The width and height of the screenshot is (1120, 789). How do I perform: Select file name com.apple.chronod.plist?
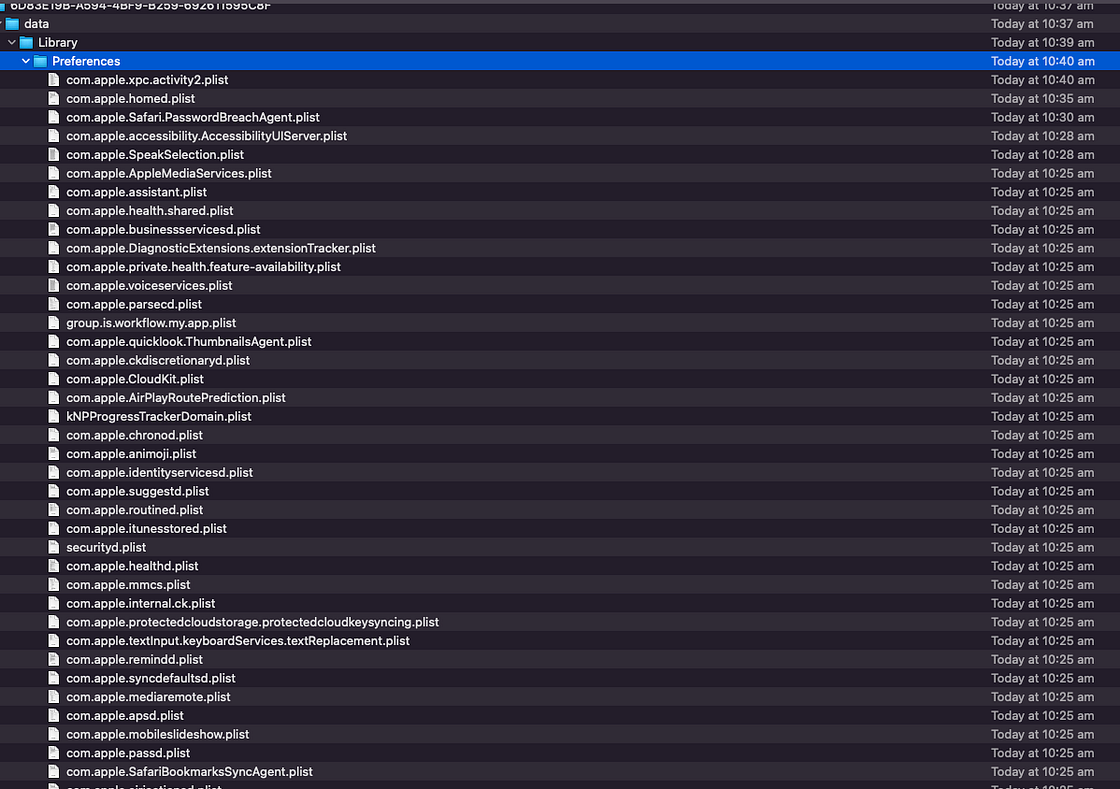(134, 435)
